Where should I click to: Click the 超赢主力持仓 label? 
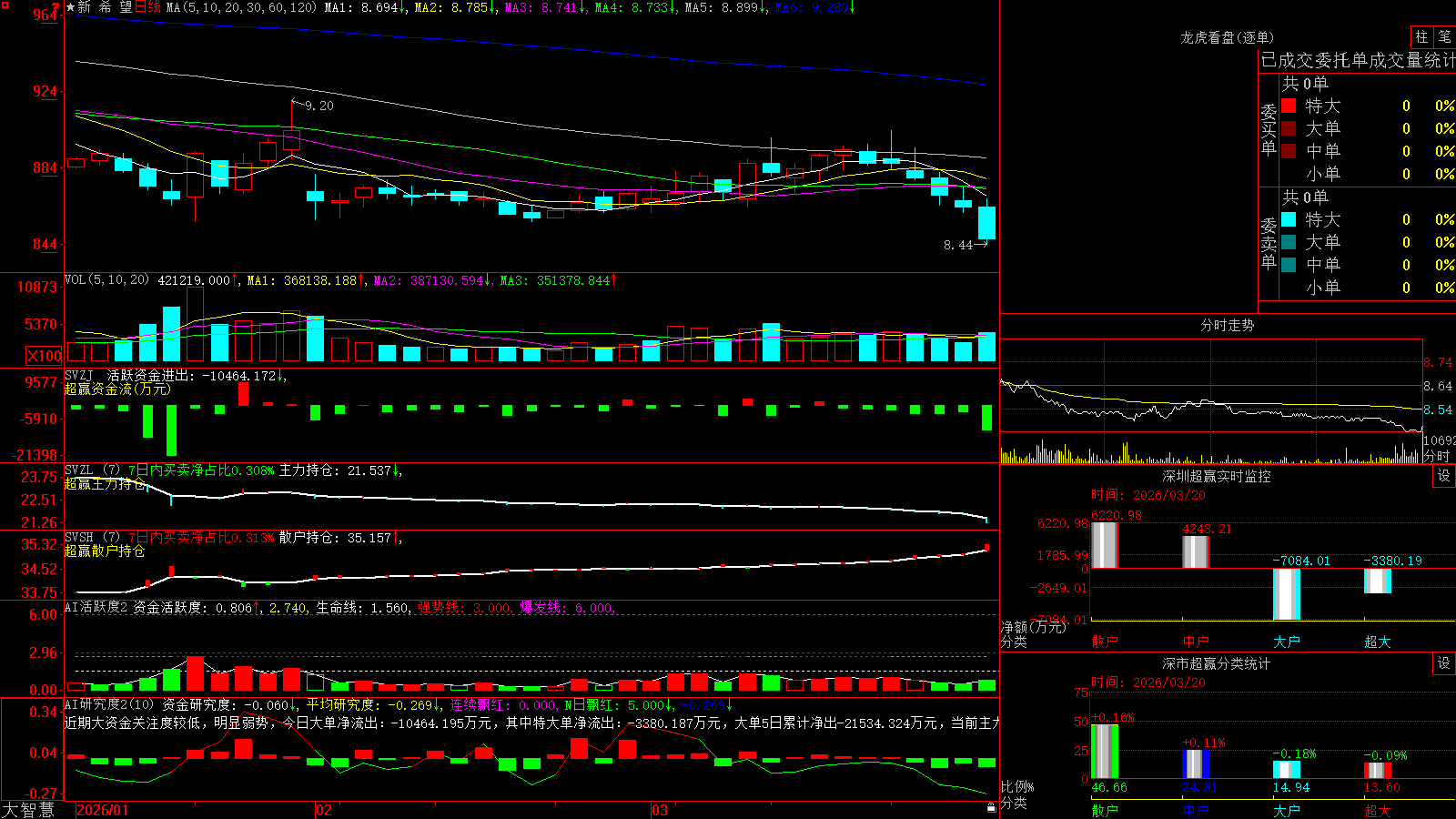[x=105, y=484]
